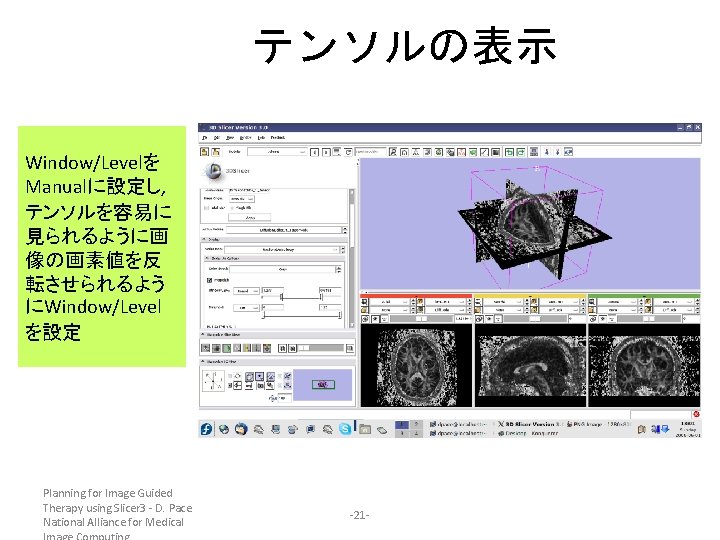Click the module history icon
The image size is (720, 540).
pyautogui.click(x=337, y=152)
